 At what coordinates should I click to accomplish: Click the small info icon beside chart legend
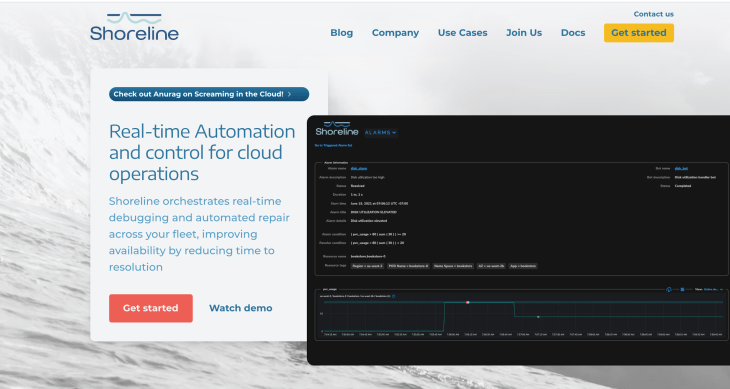pyautogui.click(x=394, y=296)
